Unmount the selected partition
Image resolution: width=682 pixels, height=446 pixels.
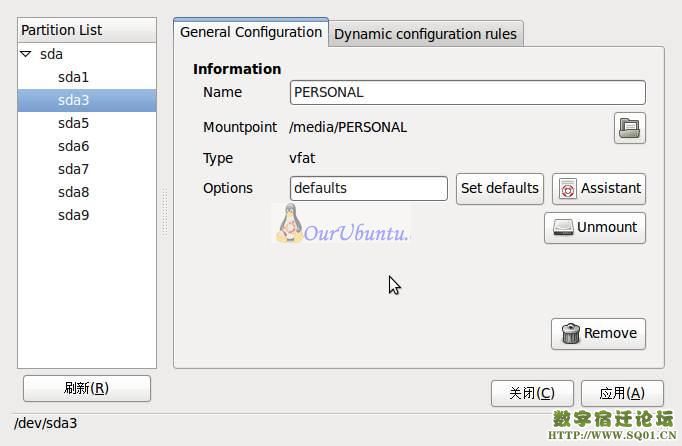pyautogui.click(x=595, y=228)
